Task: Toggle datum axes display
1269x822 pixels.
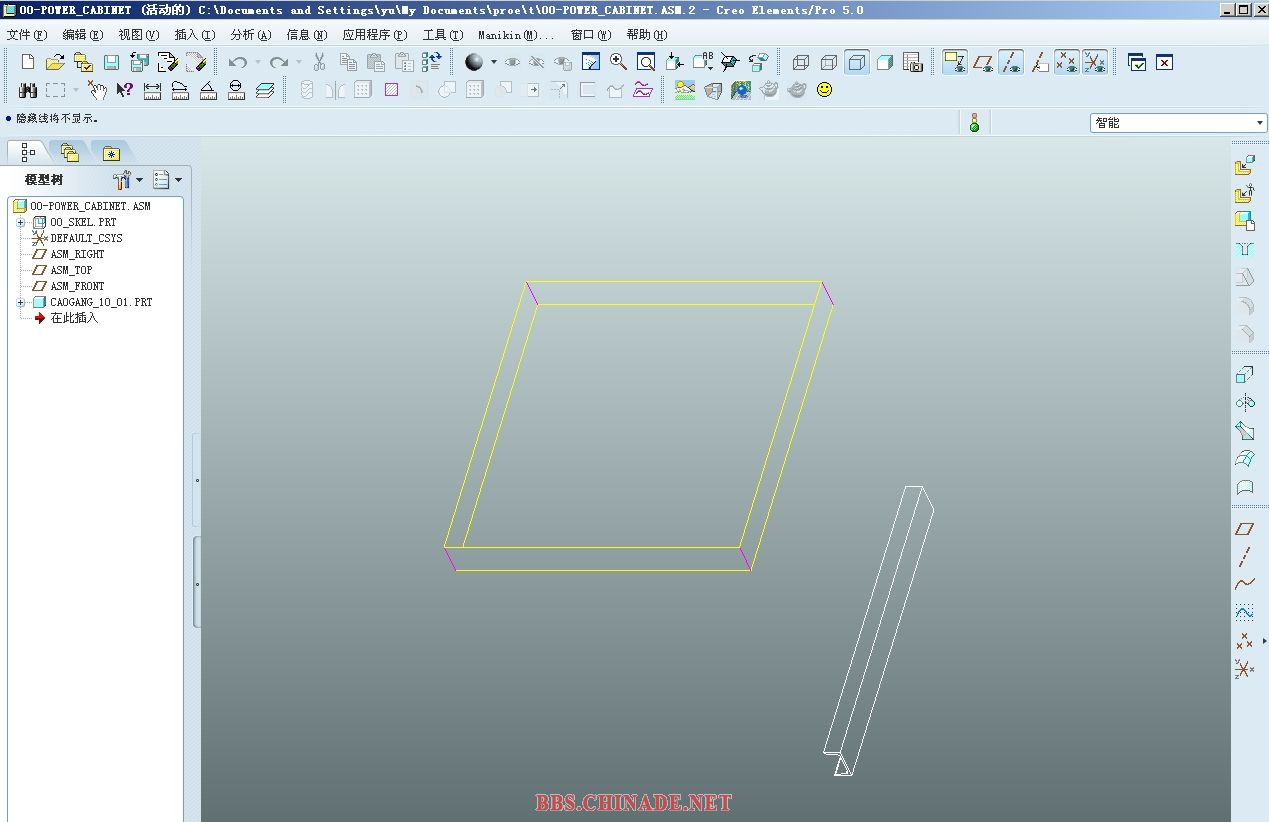Action: [x=1011, y=63]
